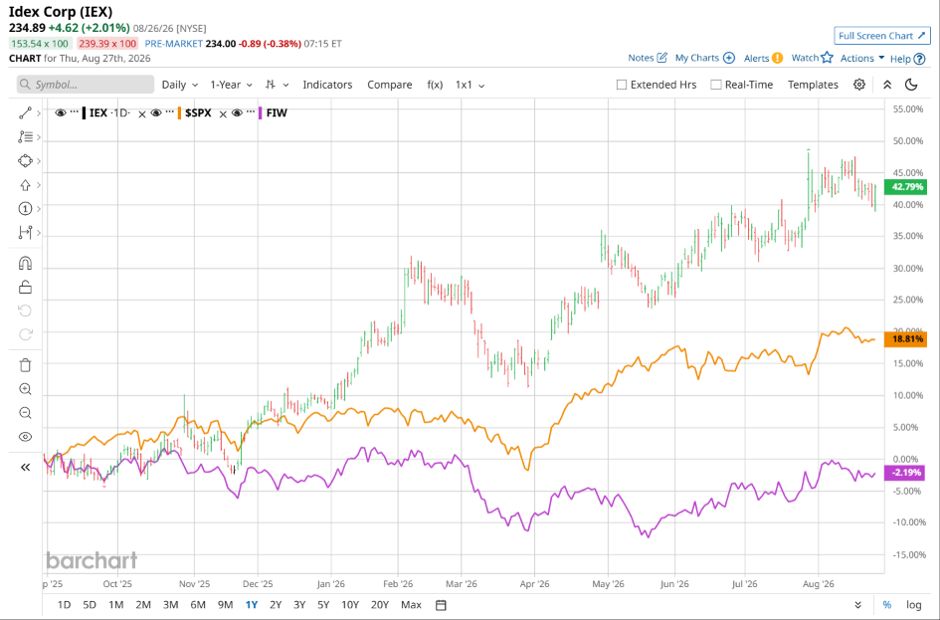Image resolution: width=940 pixels, height=620 pixels.
Task: Select the trend line drawing tool
Action: point(25,113)
